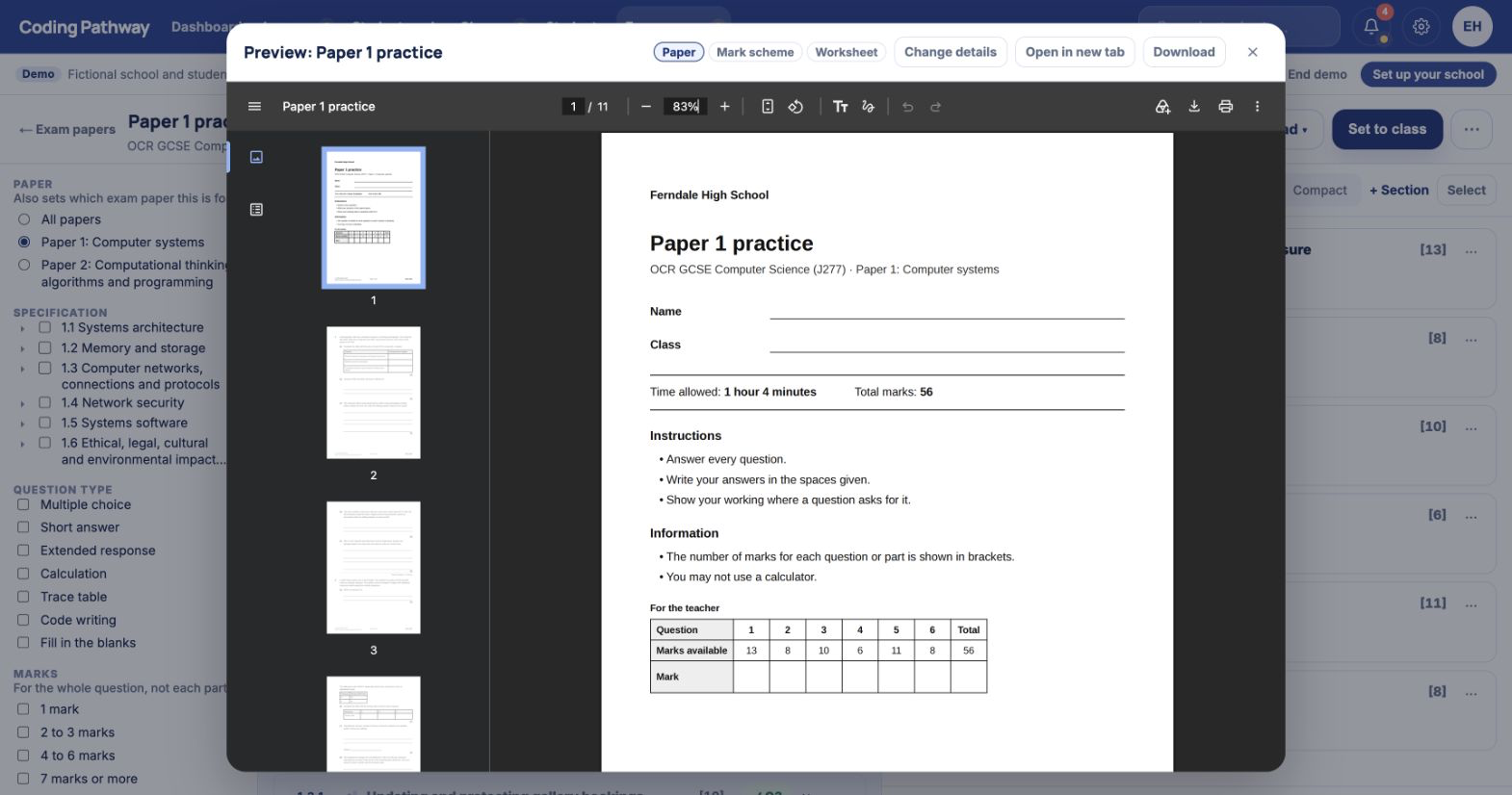Expand 1.3 Computer networks tree item
Image resolution: width=1512 pixels, height=795 pixels.
click(x=22, y=369)
